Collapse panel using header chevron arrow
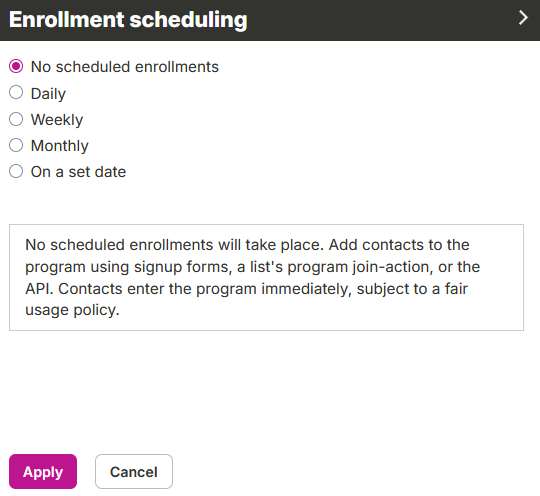Viewport: 540px width, 496px height. click(523, 18)
